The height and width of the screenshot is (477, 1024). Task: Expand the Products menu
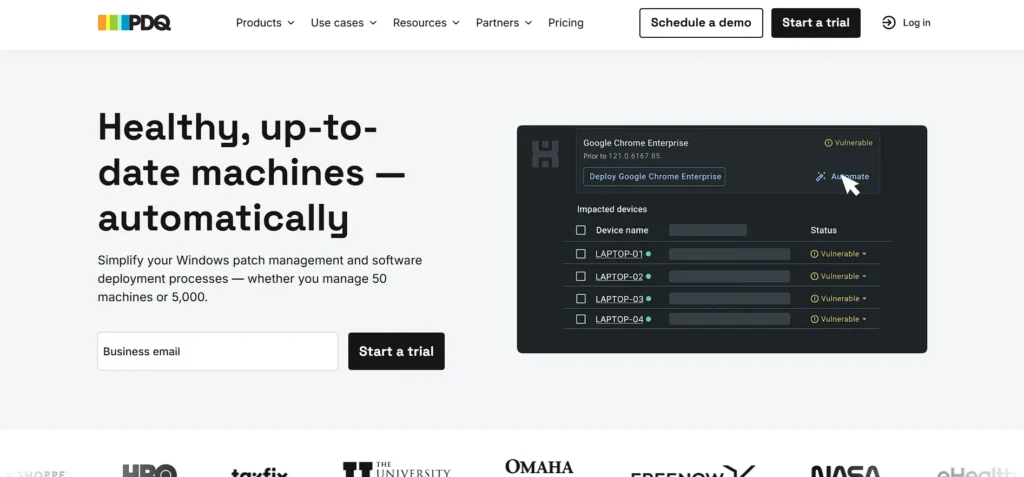[x=265, y=23]
